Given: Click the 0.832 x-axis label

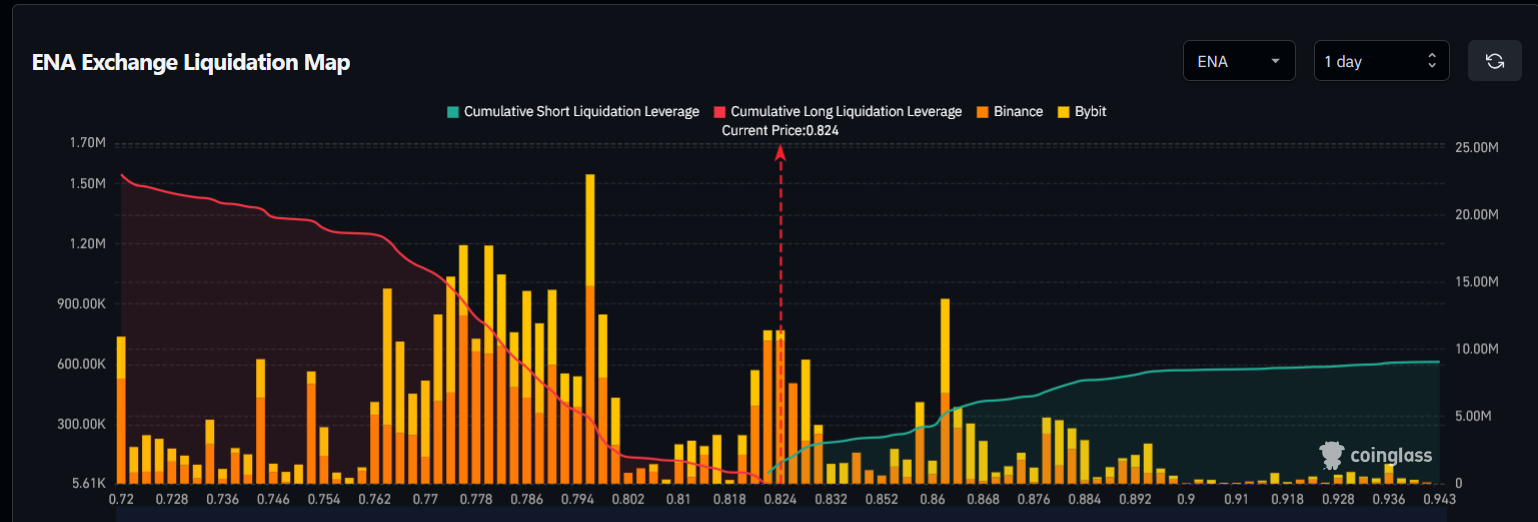Looking at the screenshot, I should pyautogui.click(x=831, y=498).
